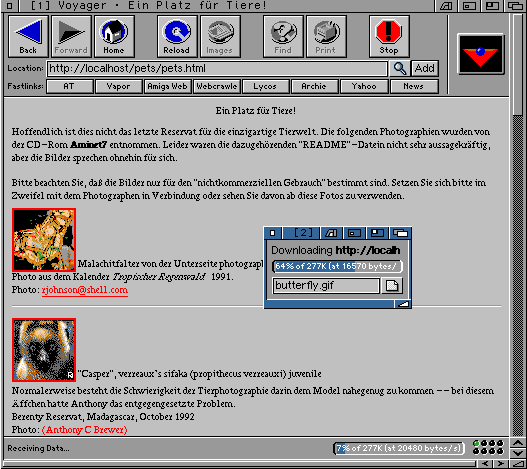Open the Amiga Web fastlink
This screenshot has height=469, width=527.
[x=167, y=86]
